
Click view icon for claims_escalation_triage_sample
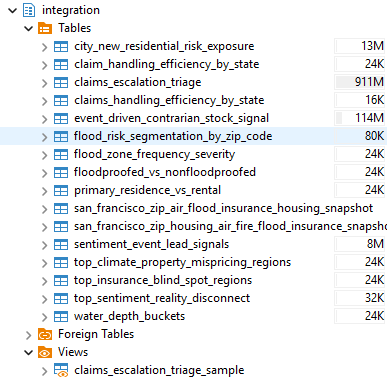tap(61, 370)
